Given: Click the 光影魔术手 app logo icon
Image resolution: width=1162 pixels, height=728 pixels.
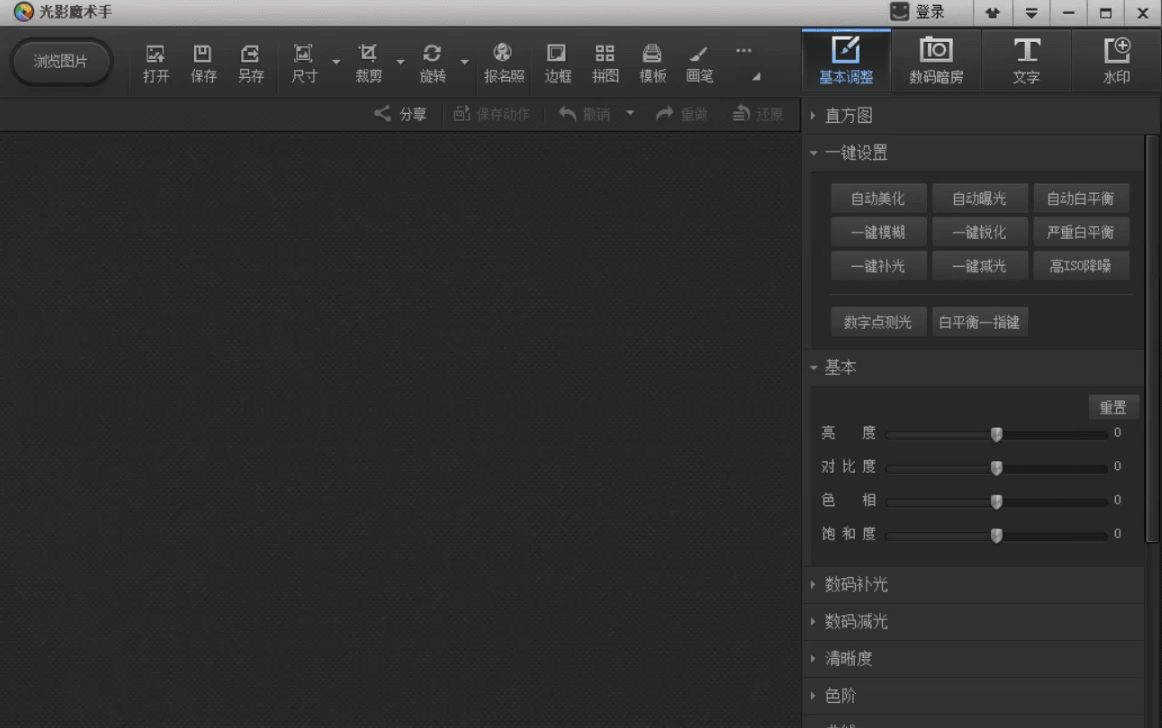Looking at the screenshot, I should click(23, 12).
